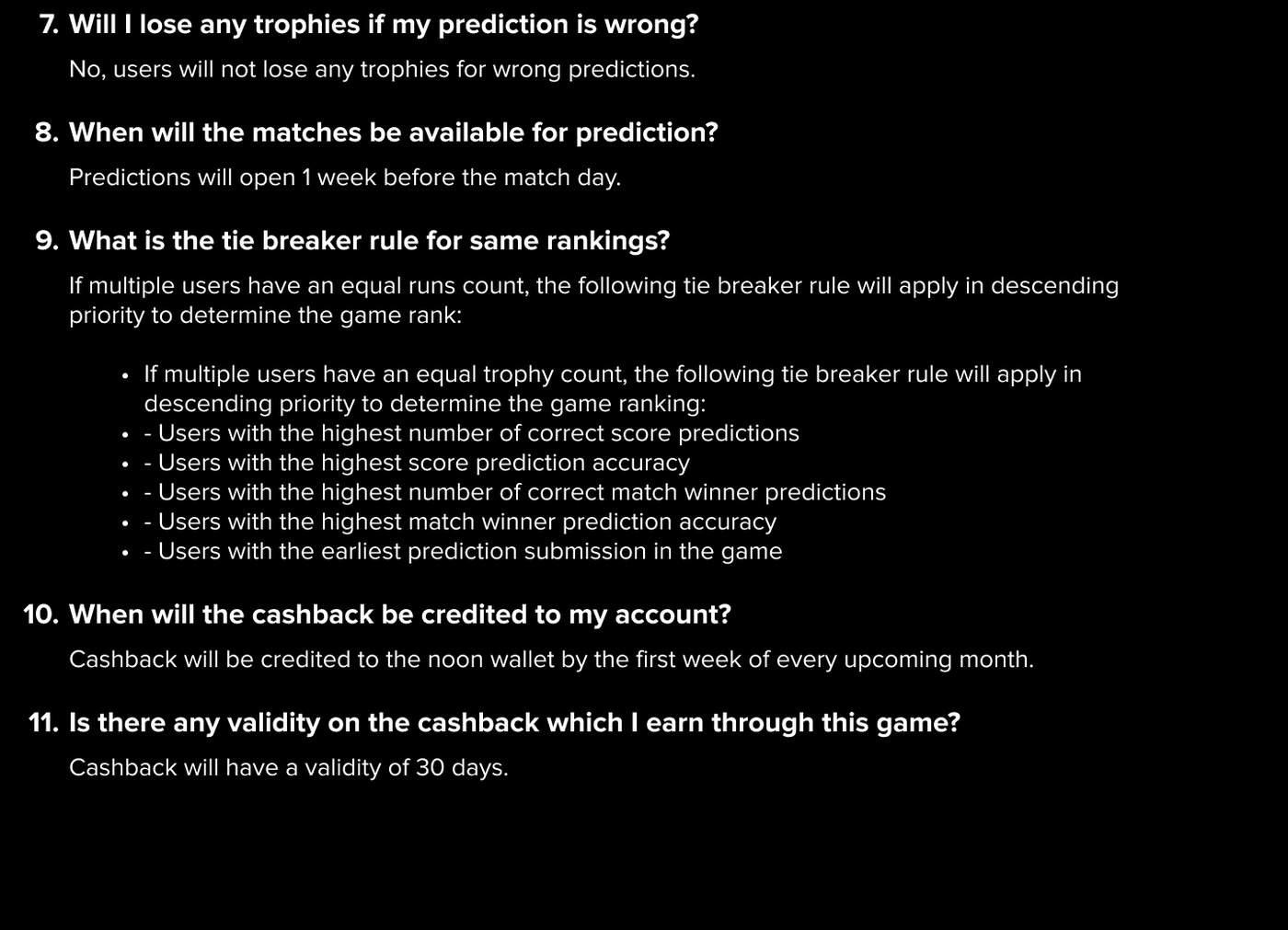This screenshot has width=1288, height=930.
Task: Click the match winner prediction accuracy bullet
Action: [x=460, y=522]
